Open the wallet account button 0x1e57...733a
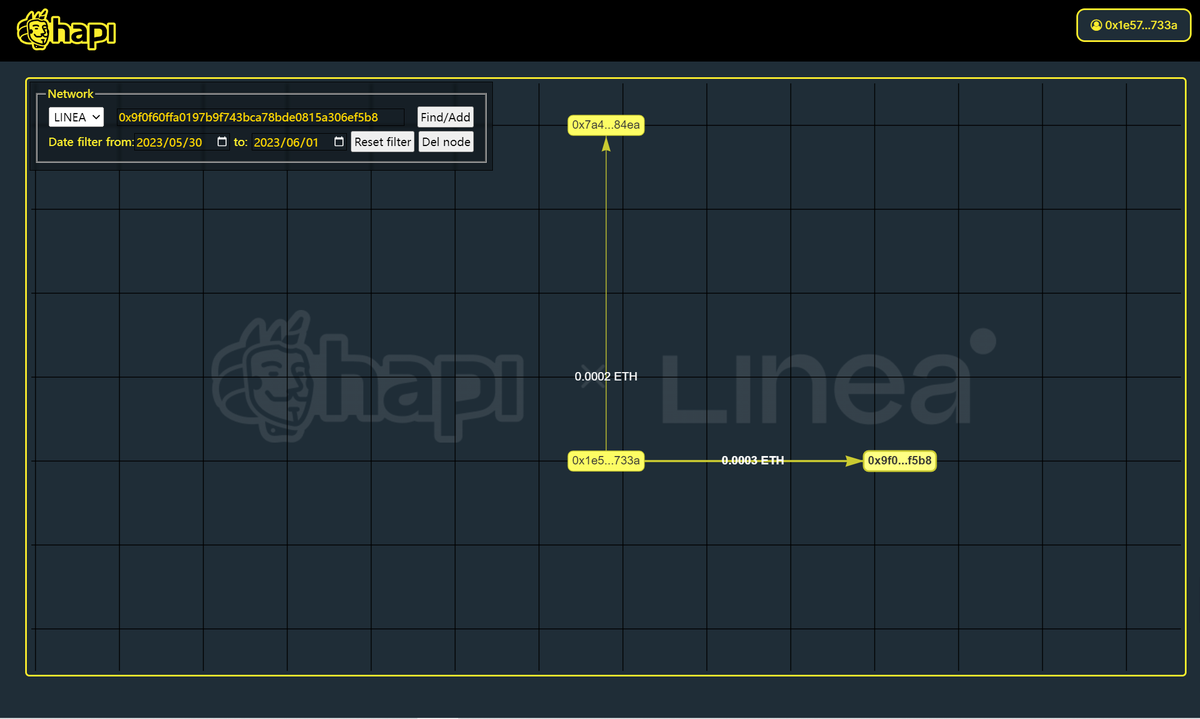 tap(1133, 25)
